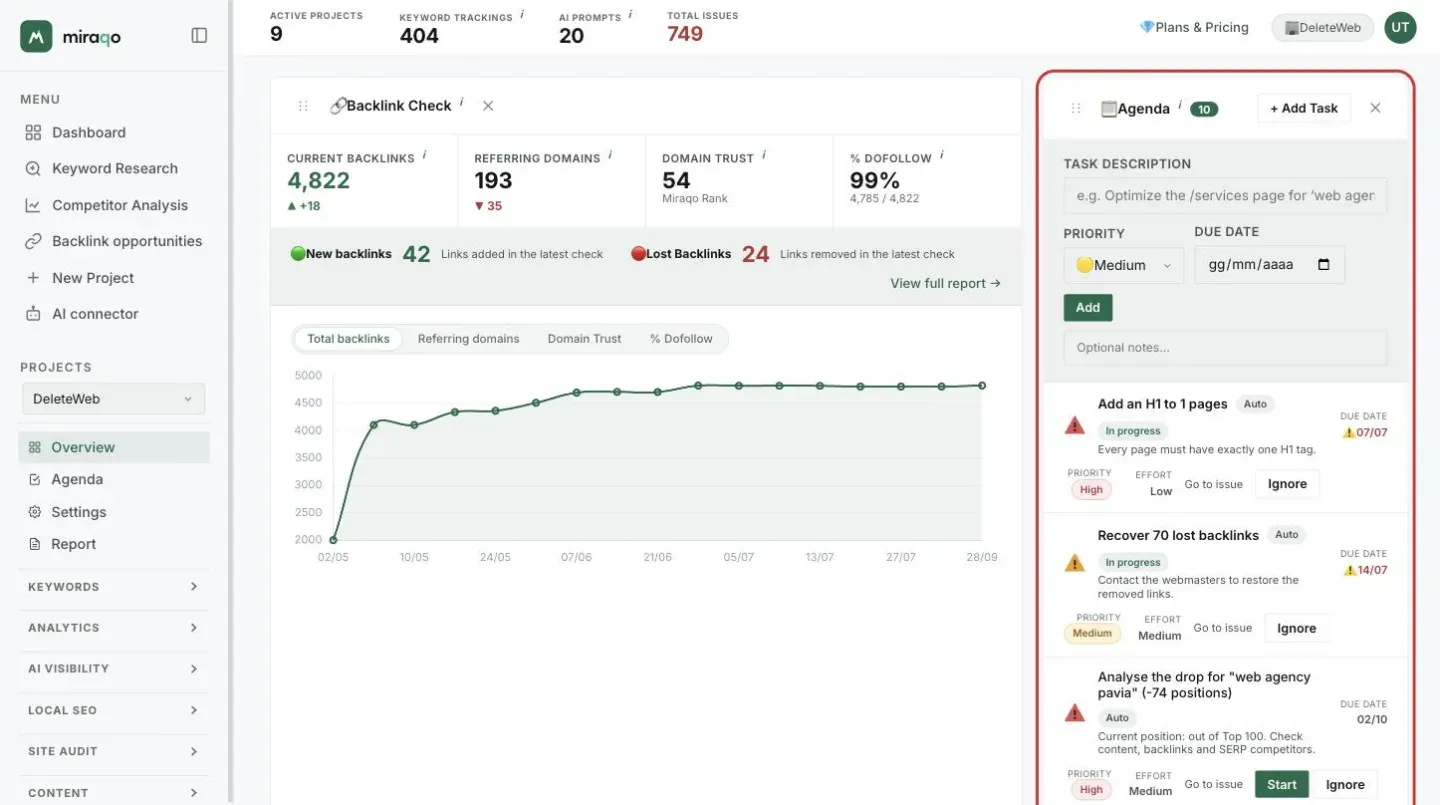This screenshot has width=1440, height=805.
Task: Click the drag handle of the Agenda widget
Action: [1076, 108]
